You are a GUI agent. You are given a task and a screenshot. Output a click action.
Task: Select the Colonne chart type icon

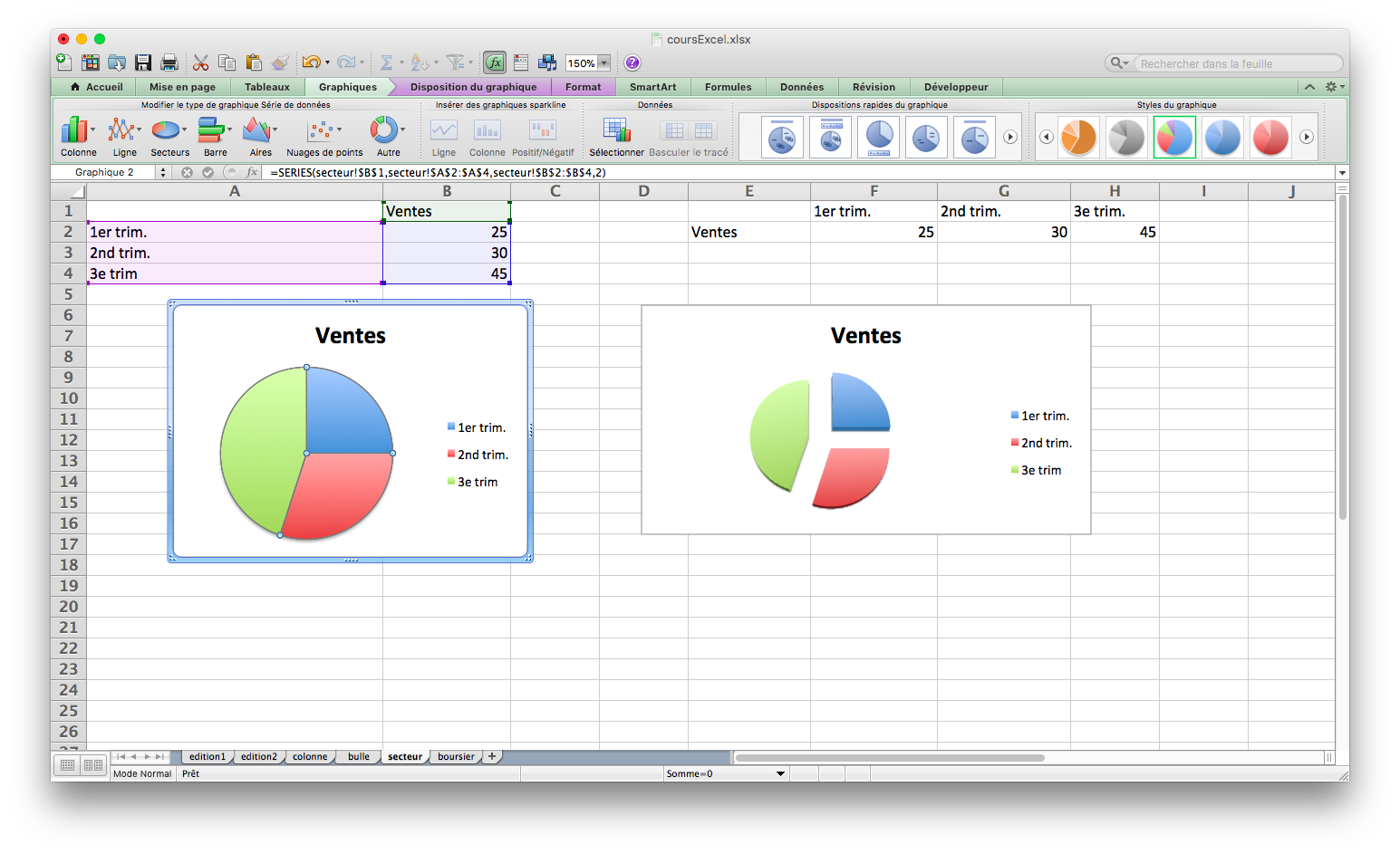click(76, 131)
